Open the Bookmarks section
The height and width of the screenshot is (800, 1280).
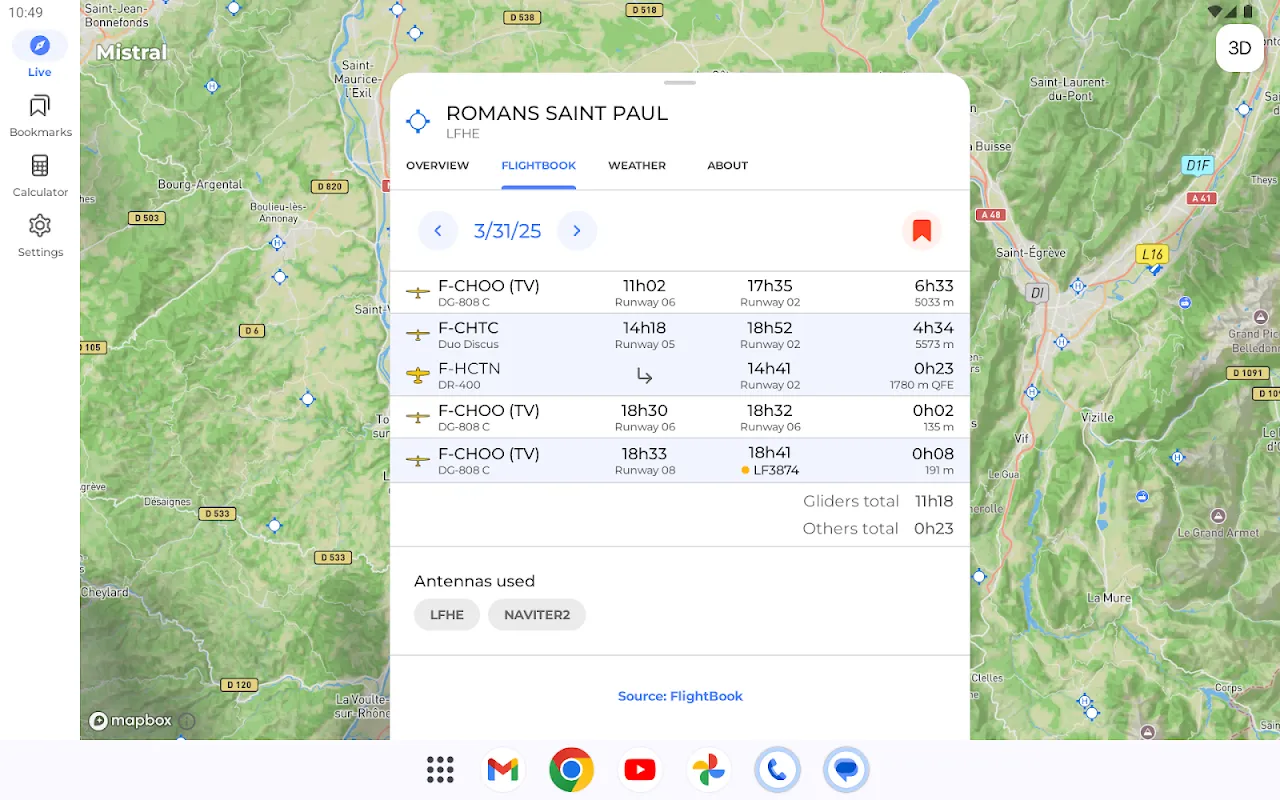coord(40,116)
